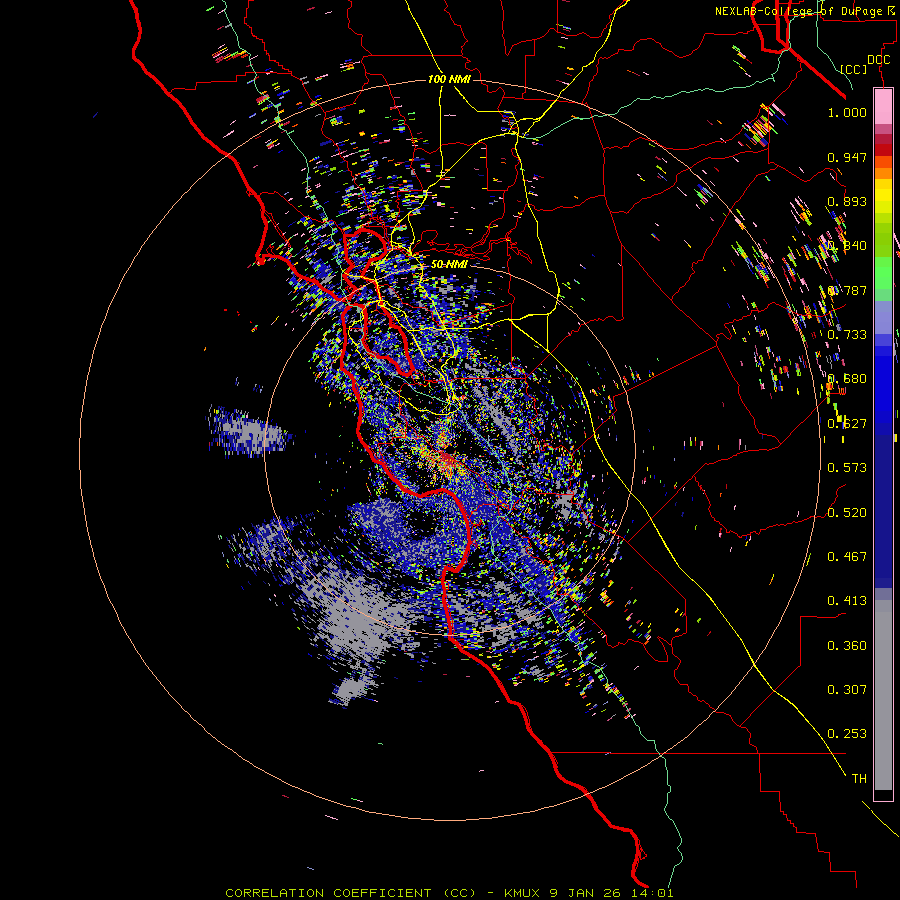
Task: Select the 0.360 legend value
Action: click(x=847, y=645)
